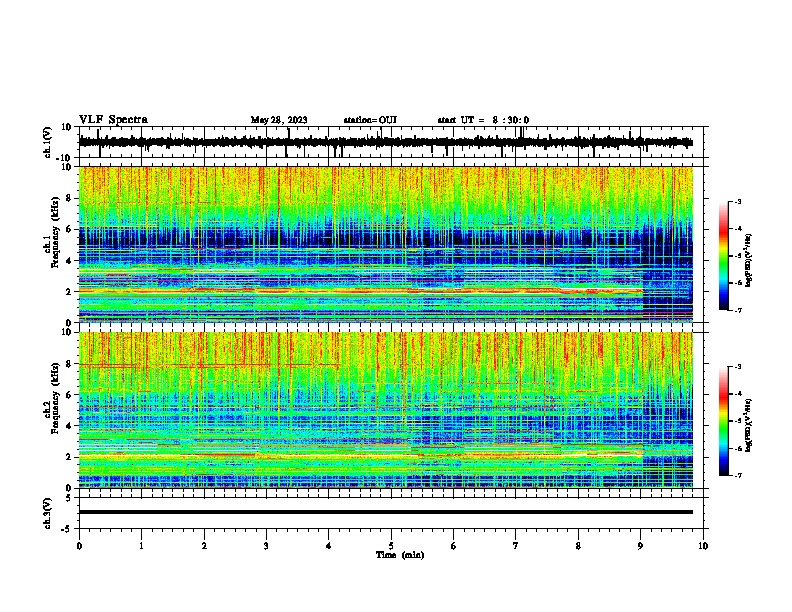The image size is (792, 612).
Task: Click the "-10" tick on ch.1(V) axis
Action: [65, 158]
